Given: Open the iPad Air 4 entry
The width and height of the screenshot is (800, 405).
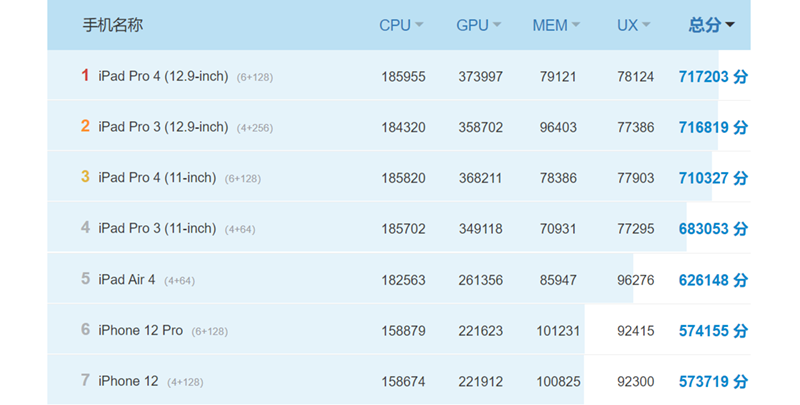Looking at the screenshot, I should tap(127, 280).
